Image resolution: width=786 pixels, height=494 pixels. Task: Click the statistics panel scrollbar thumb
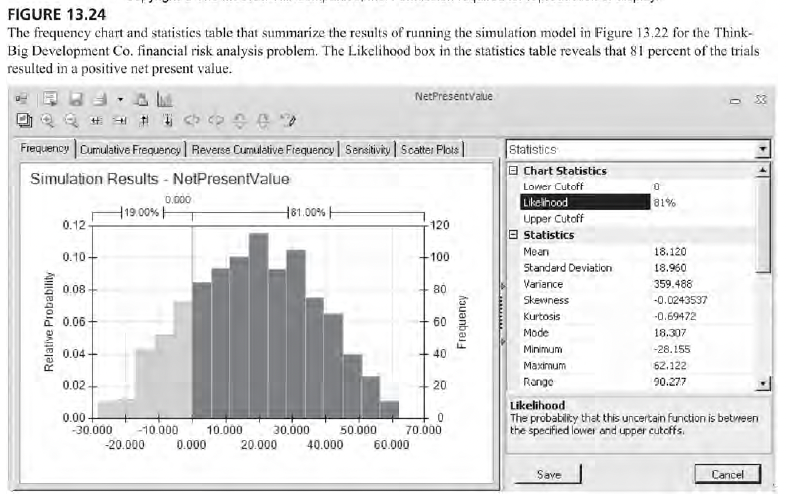click(762, 225)
